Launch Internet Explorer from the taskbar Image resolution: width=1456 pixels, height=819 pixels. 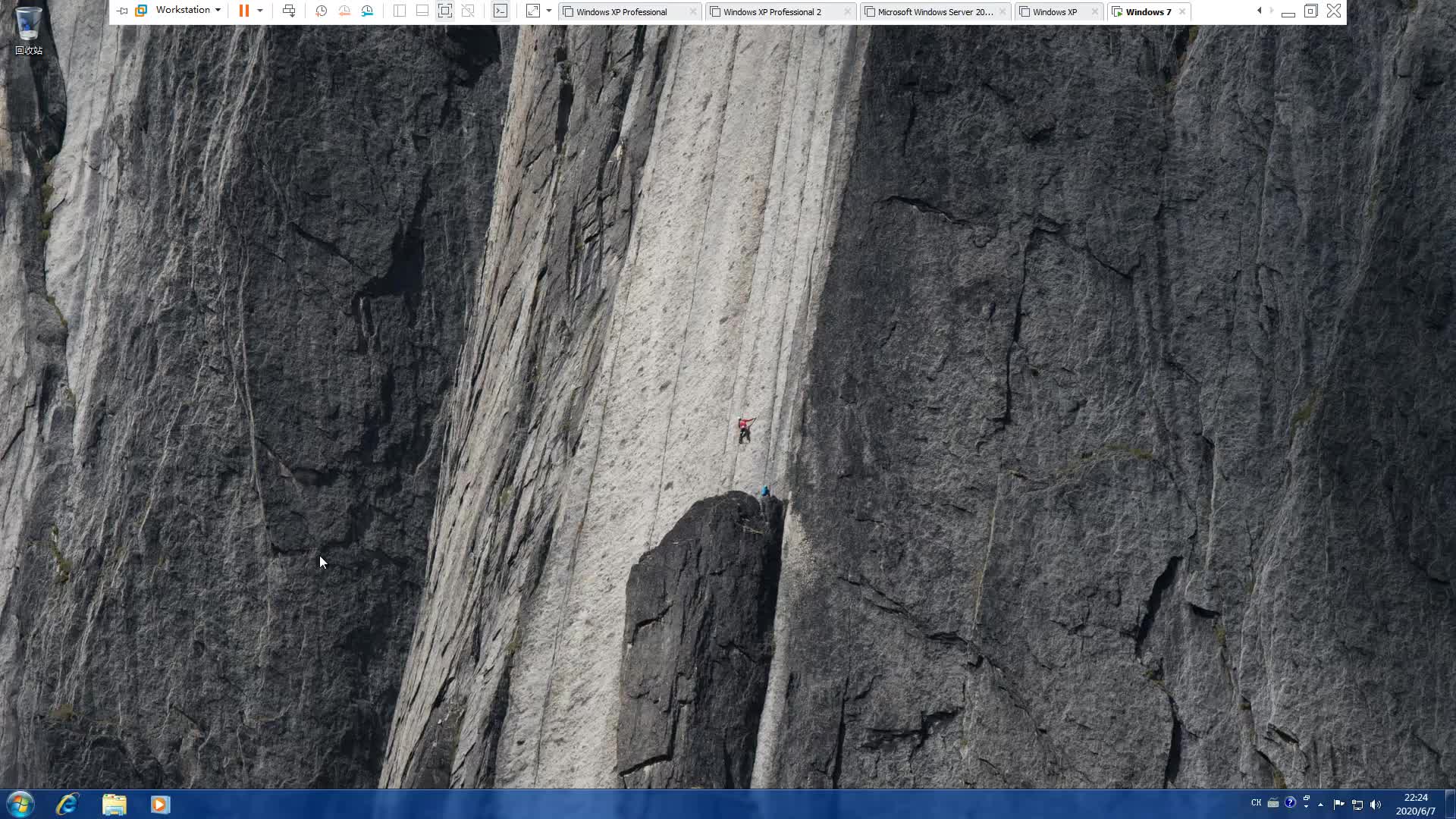click(67, 804)
